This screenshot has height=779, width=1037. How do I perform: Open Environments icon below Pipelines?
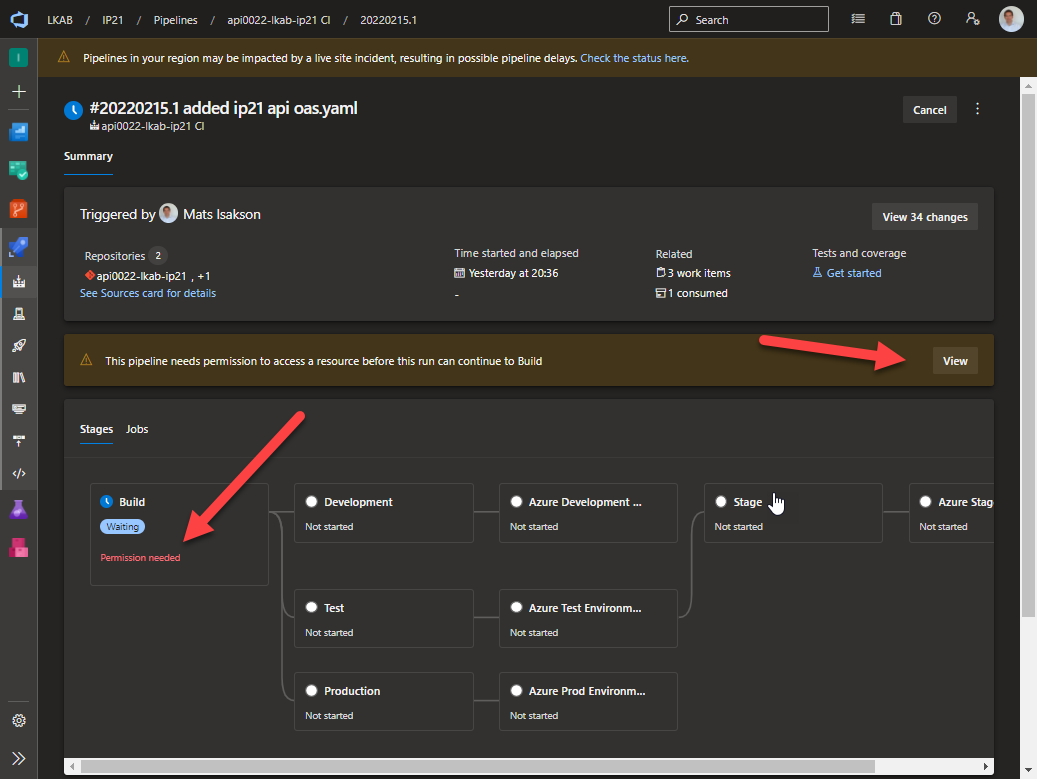[x=21, y=313]
